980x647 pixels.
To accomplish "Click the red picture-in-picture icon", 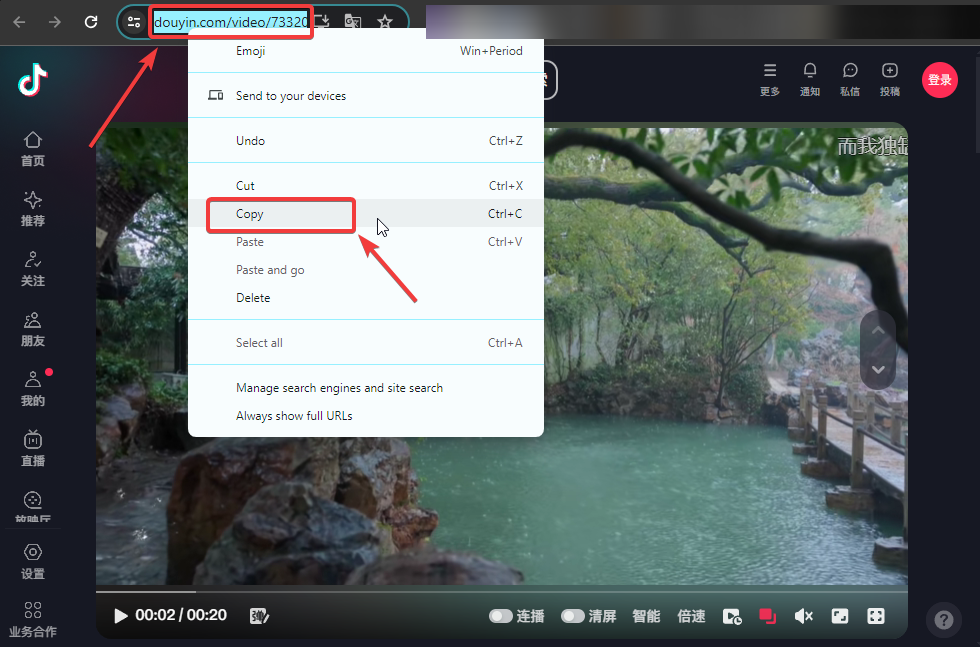I will click(768, 616).
